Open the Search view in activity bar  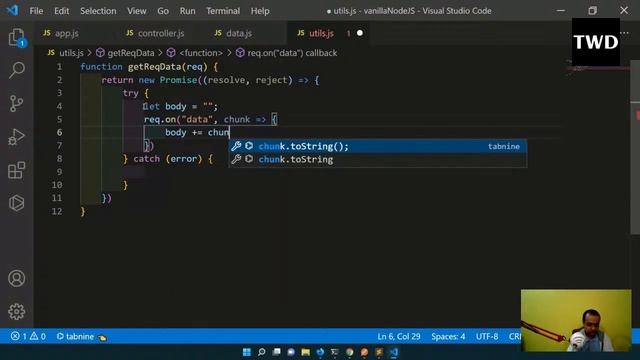[x=16, y=70]
